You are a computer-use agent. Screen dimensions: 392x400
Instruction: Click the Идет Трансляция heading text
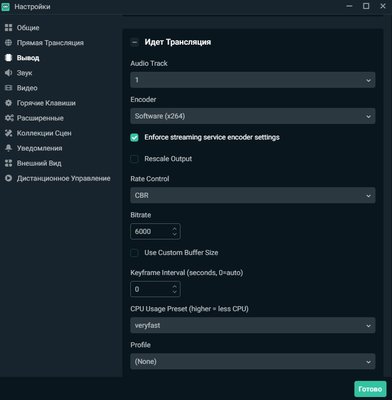[178, 42]
